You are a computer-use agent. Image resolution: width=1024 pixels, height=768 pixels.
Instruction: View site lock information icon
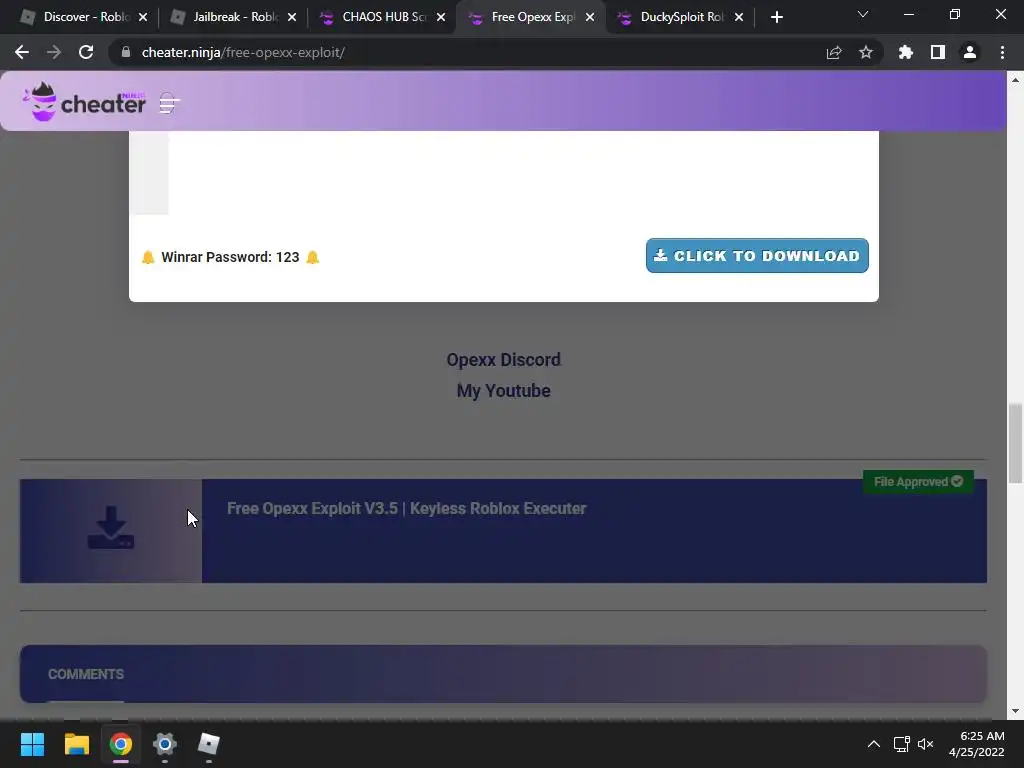click(126, 52)
